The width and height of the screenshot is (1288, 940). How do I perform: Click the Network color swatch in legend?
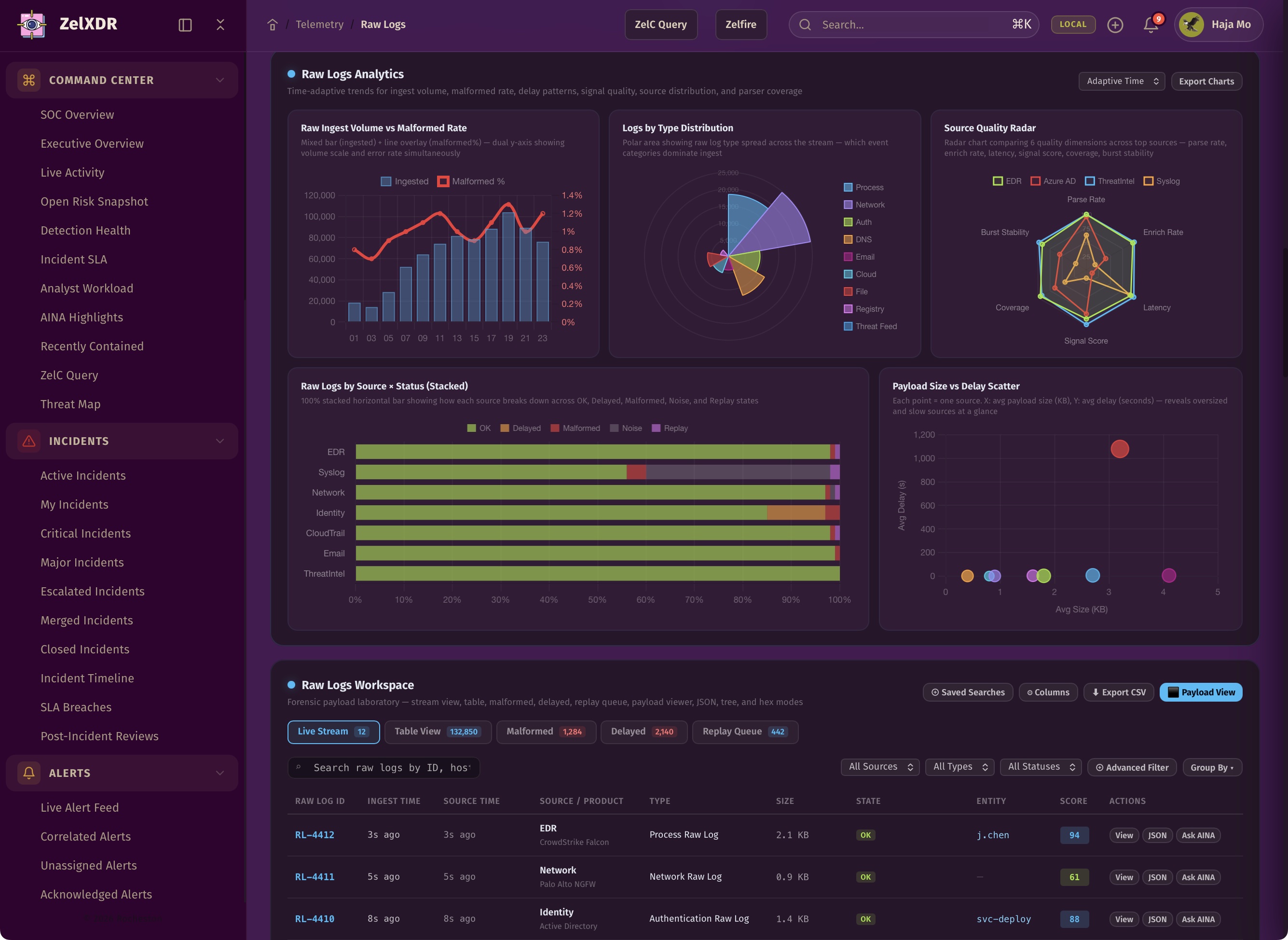click(x=848, y=205)
